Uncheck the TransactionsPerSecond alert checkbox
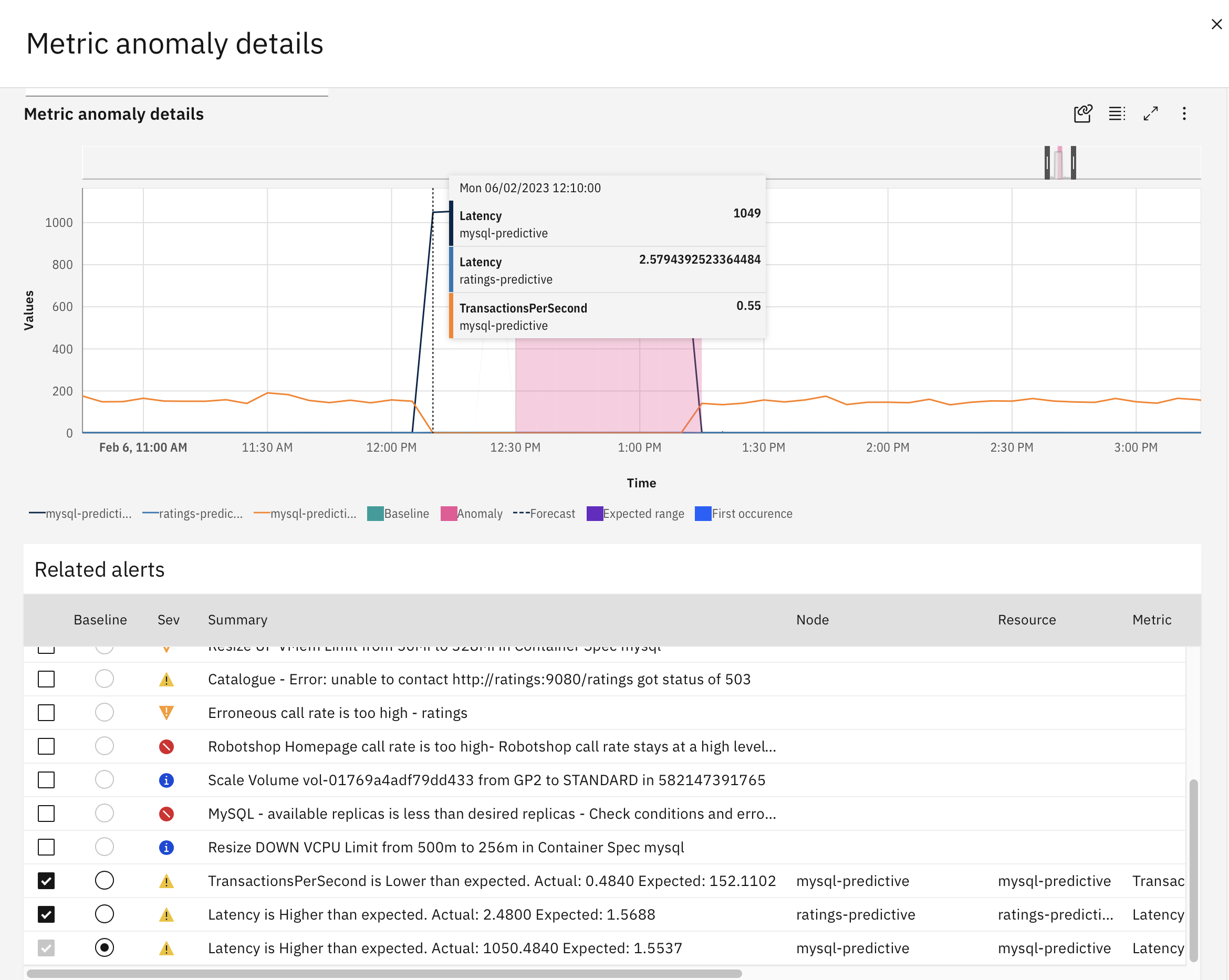The width and height of the screenshot is (1229, 980). 46,881
